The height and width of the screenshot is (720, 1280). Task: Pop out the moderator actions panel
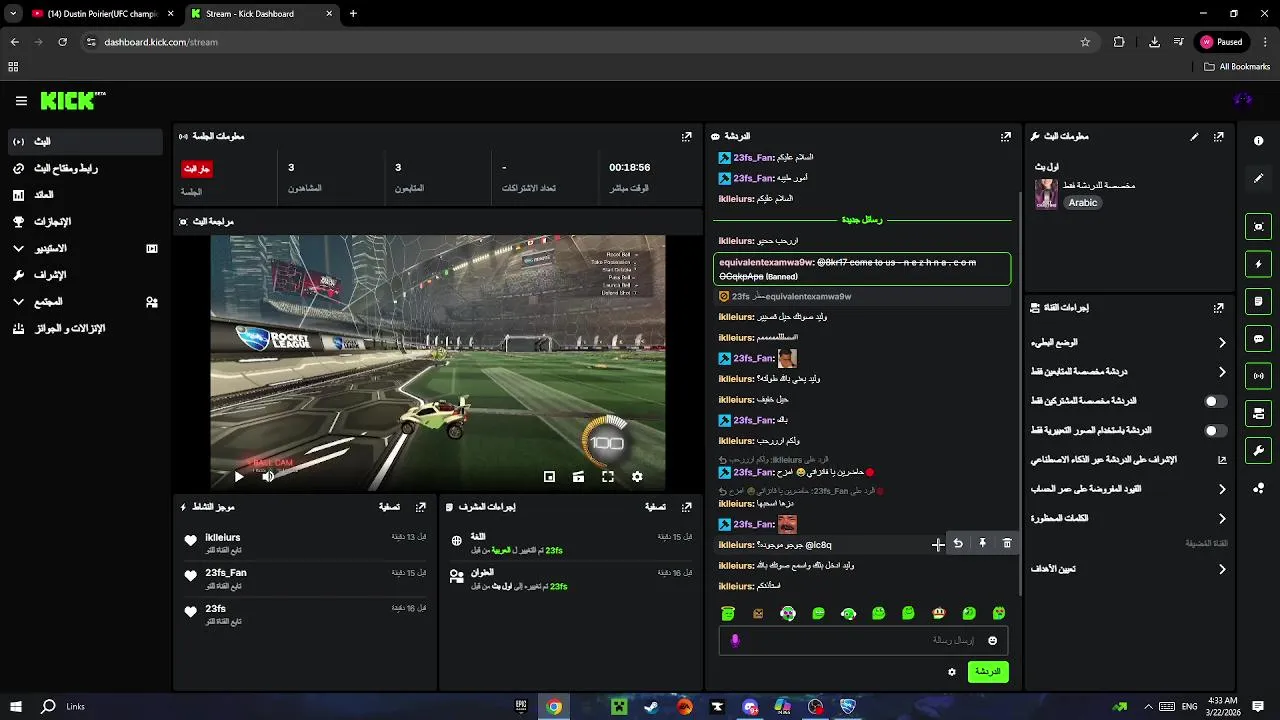pyautogui.click(x=686, y=508)
